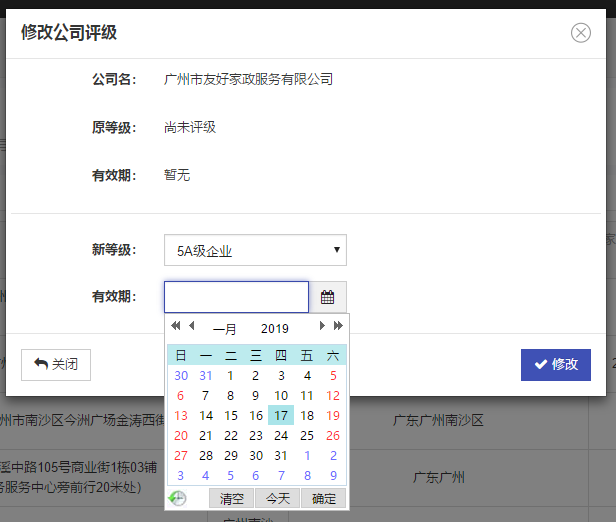Select January 12 in calendar
The height and width of the screenshot is (522, 616).
click(x=333, y=396)
